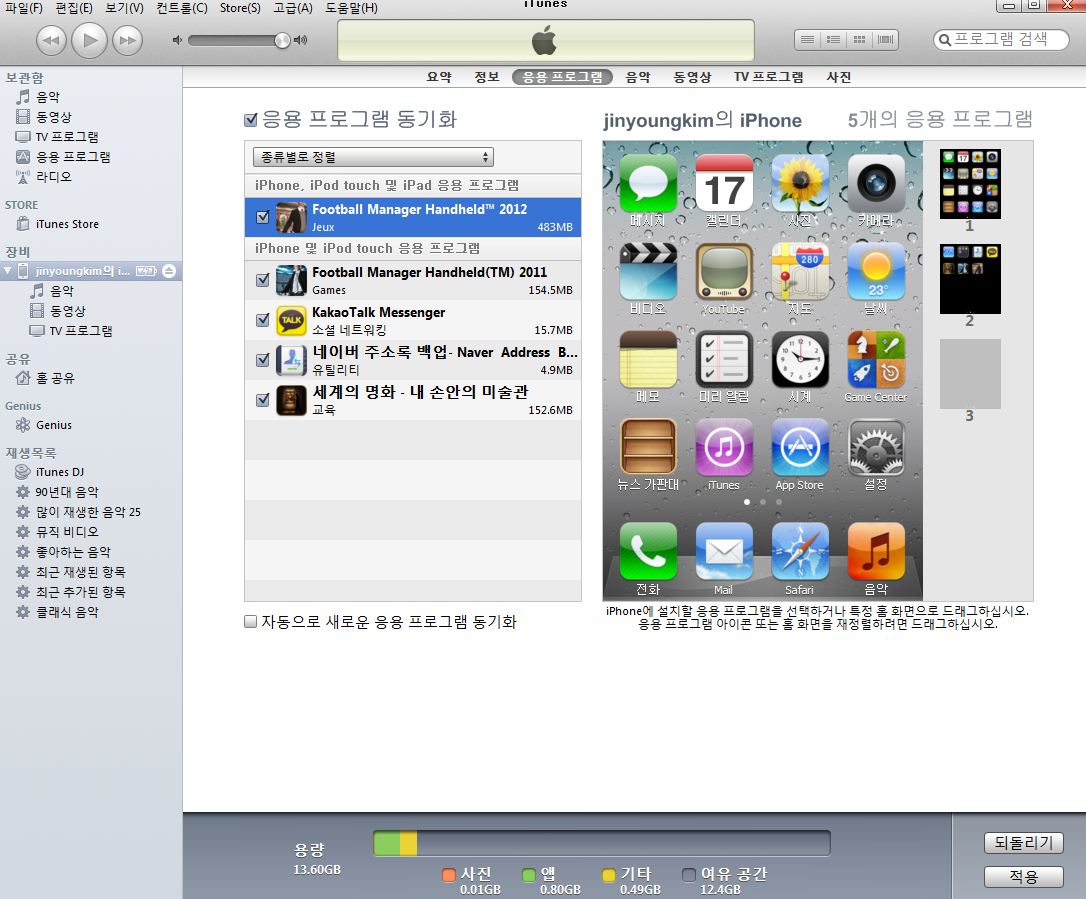Uncheck Football Manager Handheld 2012 checkbox
This screenshot has width=1086, height=899.
pyautogui.click(x=262, y=217)
